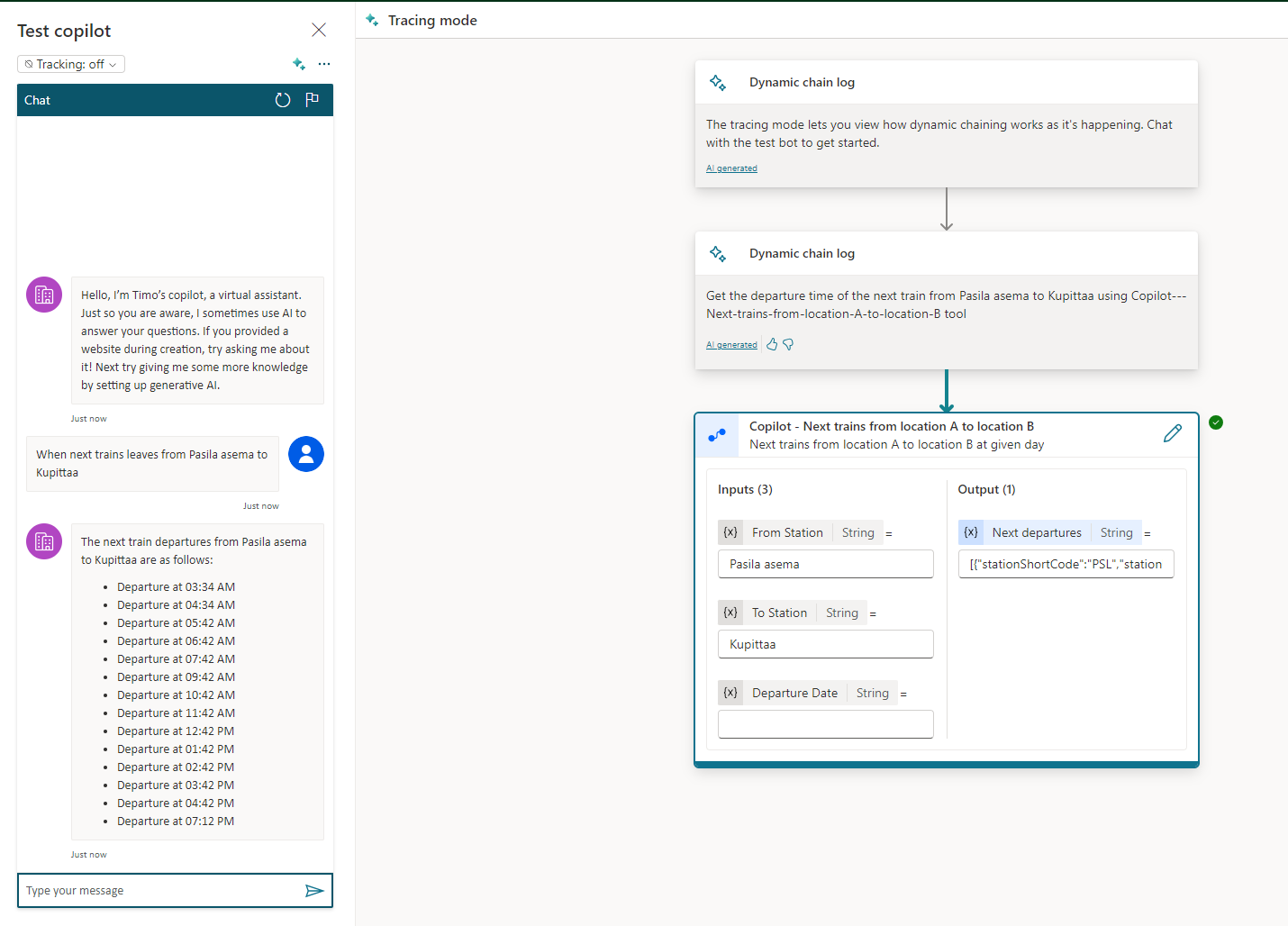Click the restart conversation icon in Chat header
The width and height of the screenshot is (1288, 926).
pos(283,100)
